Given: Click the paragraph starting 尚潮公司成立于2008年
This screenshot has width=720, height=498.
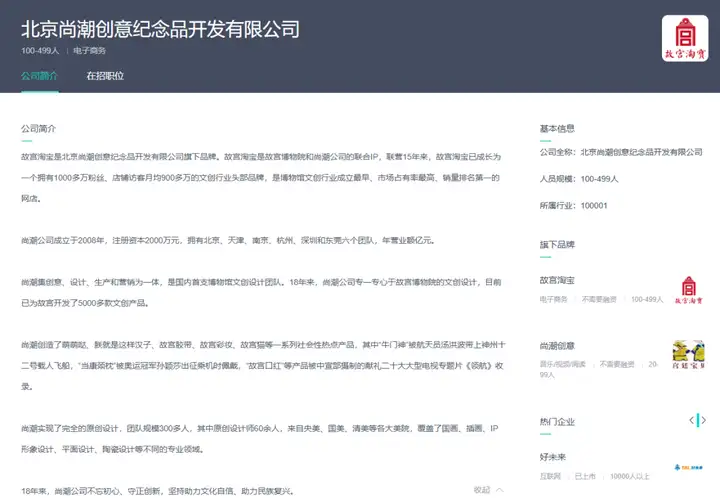Looking at the screenshot, I should coord(228,240).
